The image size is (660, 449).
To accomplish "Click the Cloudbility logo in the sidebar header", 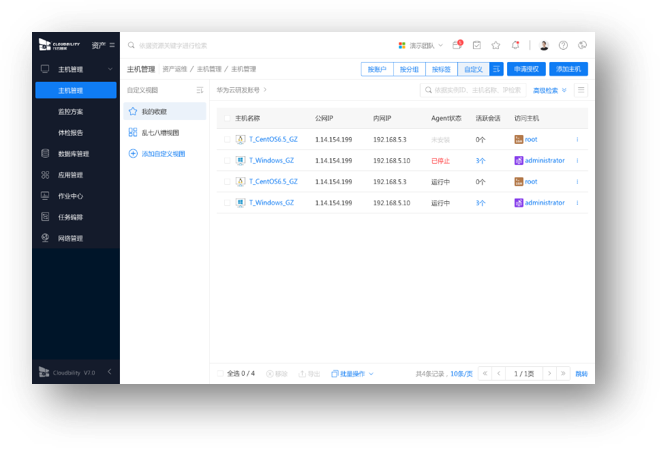I will tap(59, 45).
